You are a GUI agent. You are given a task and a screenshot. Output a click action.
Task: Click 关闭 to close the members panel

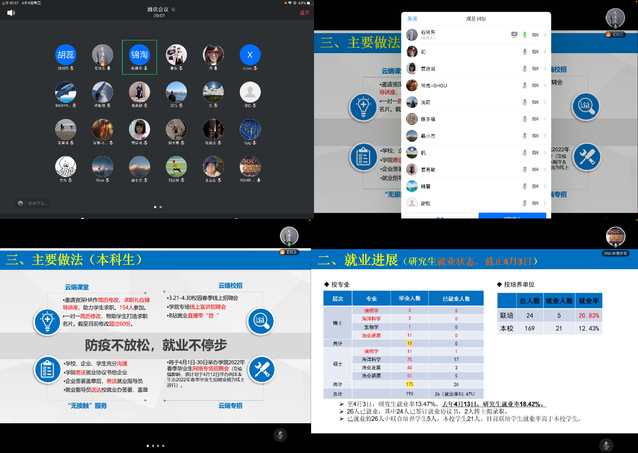pos(413,18)
